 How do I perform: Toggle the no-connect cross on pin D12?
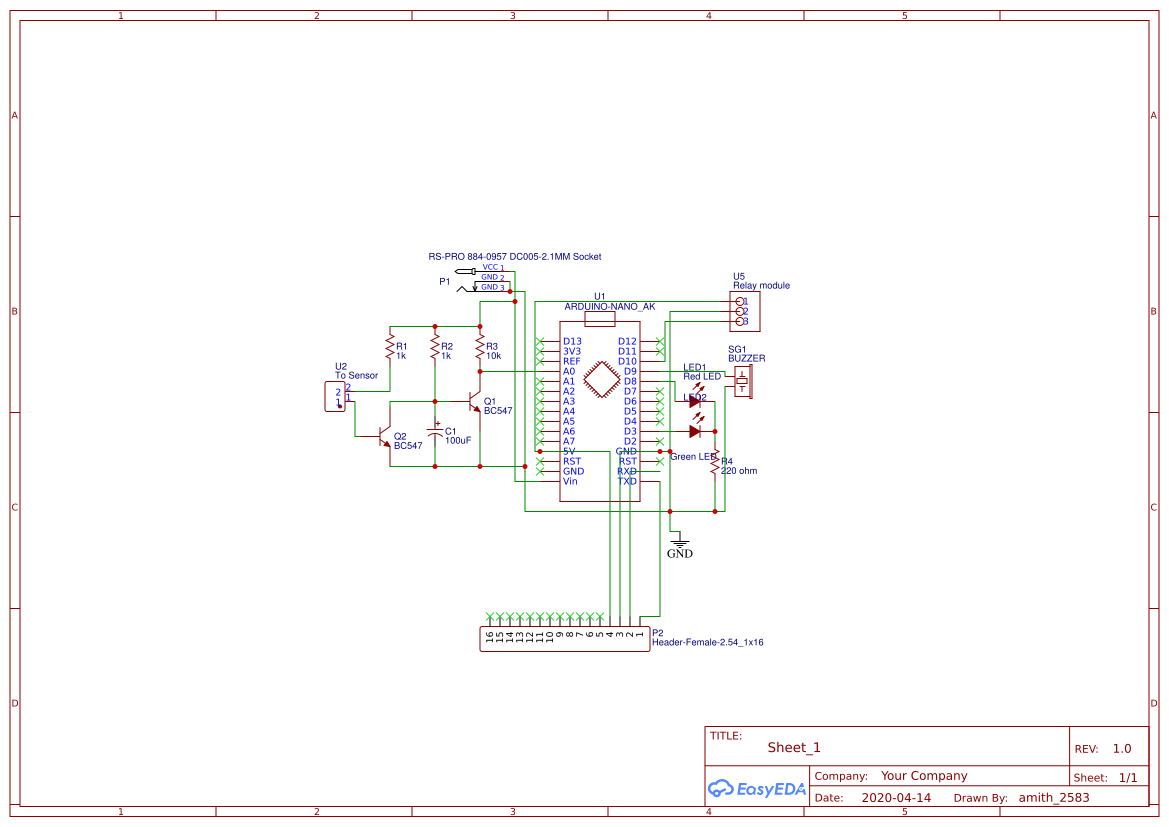point(659,341)
